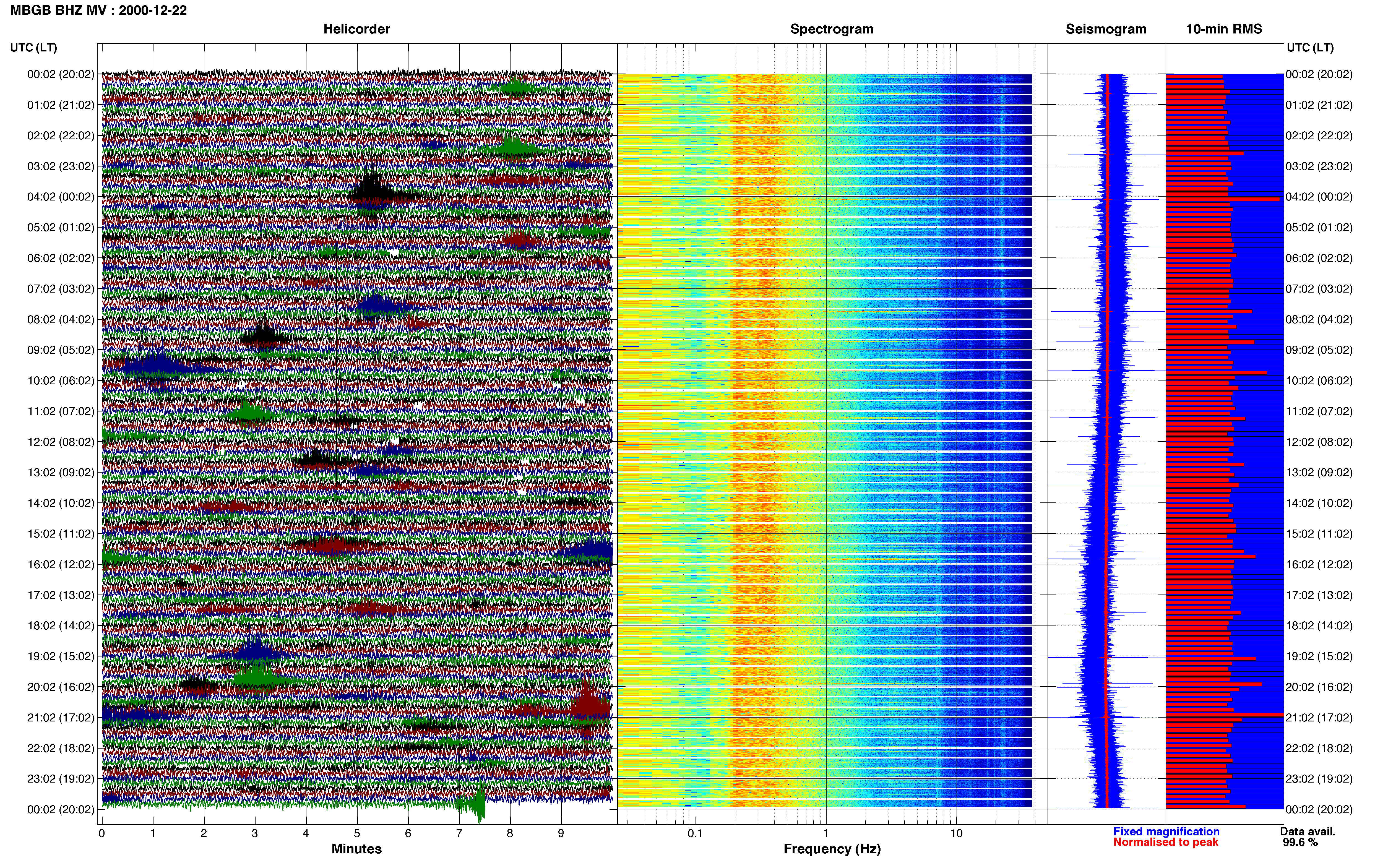Click minute tick label 9 on helicorder axis
The height and width of the screenshot is (868, 1388).
tap(561, 833)
